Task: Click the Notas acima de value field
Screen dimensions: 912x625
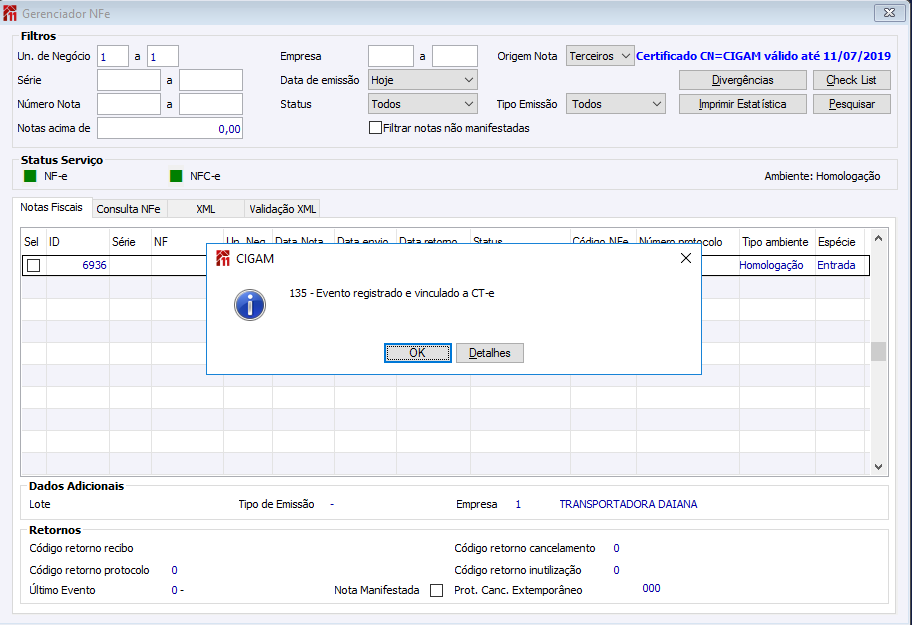Action: coord(170,128)
